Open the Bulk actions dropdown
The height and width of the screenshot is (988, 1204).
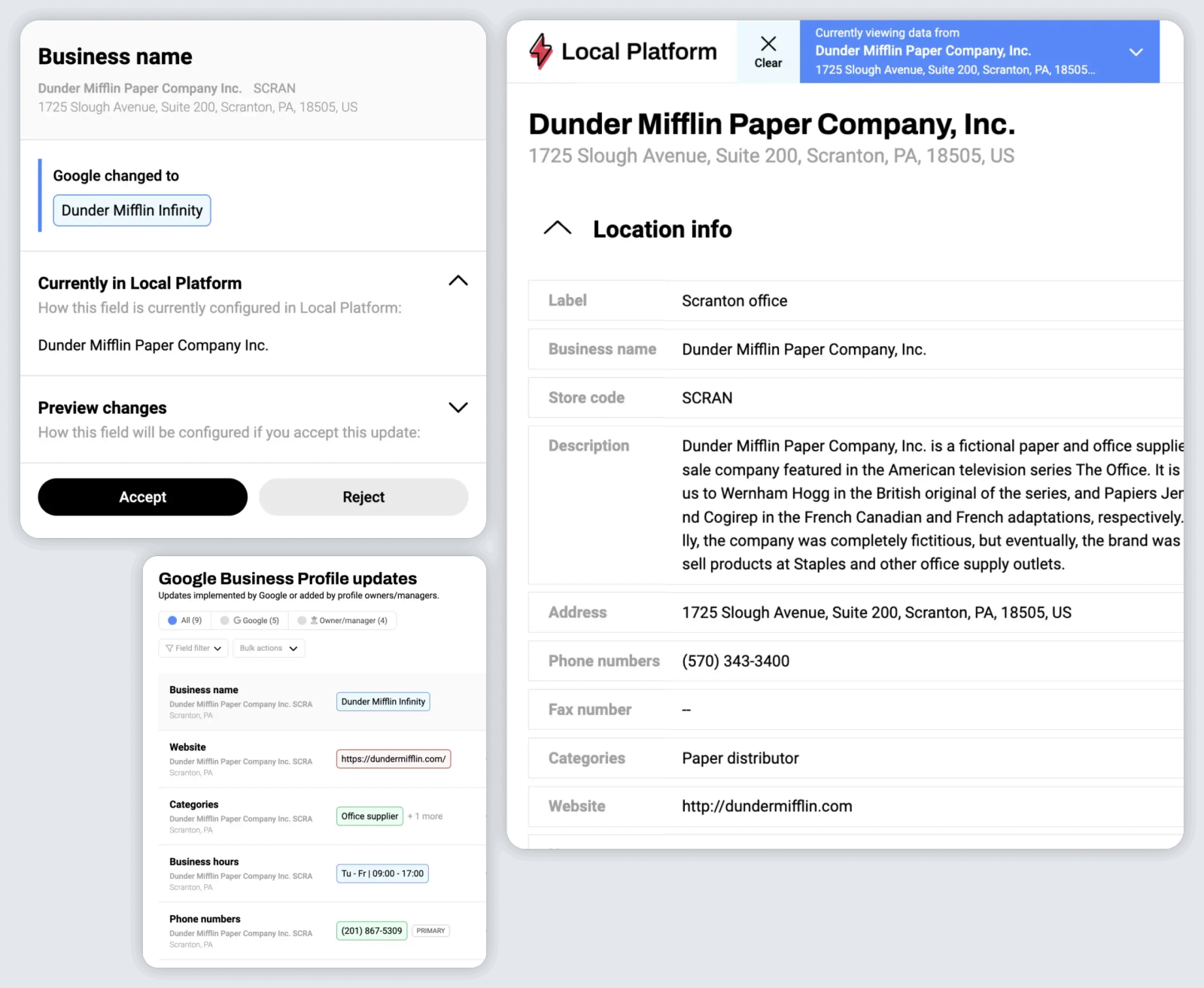269,648
